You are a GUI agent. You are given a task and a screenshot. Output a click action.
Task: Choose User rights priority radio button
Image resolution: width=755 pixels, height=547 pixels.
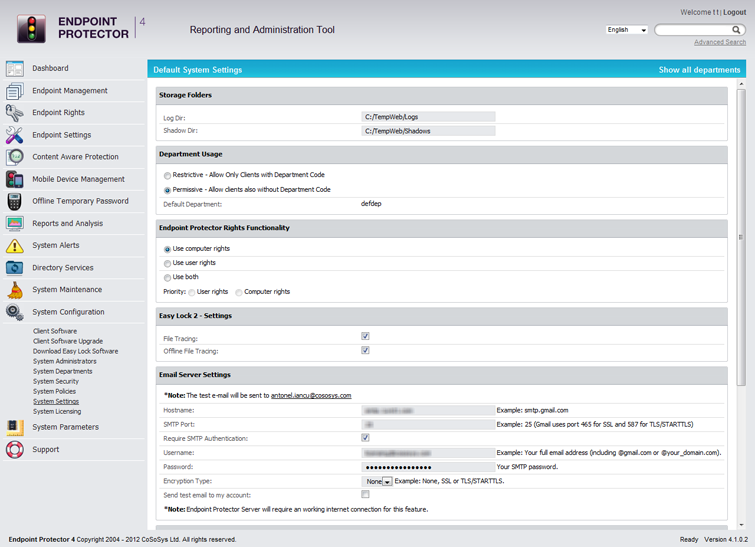[x=192, y=292]
